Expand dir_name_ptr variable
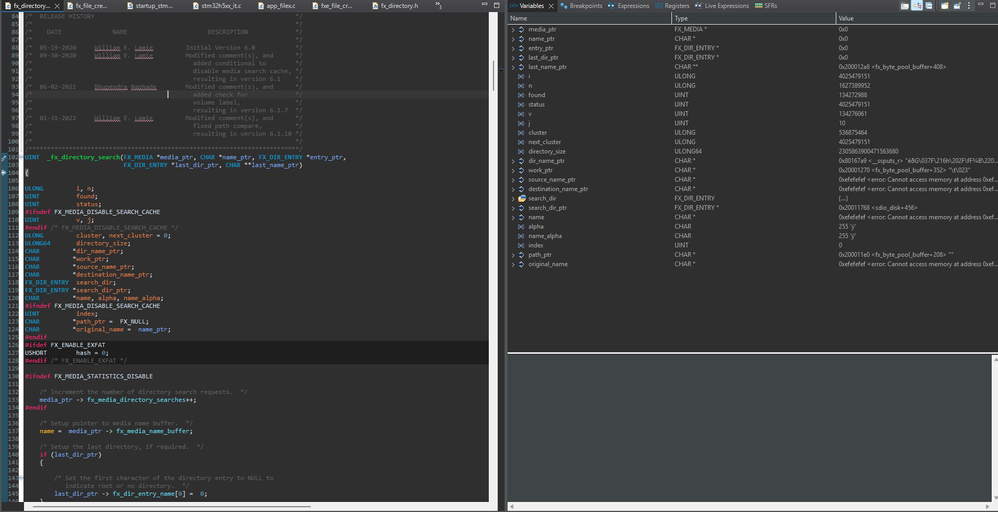 [513, 161]
